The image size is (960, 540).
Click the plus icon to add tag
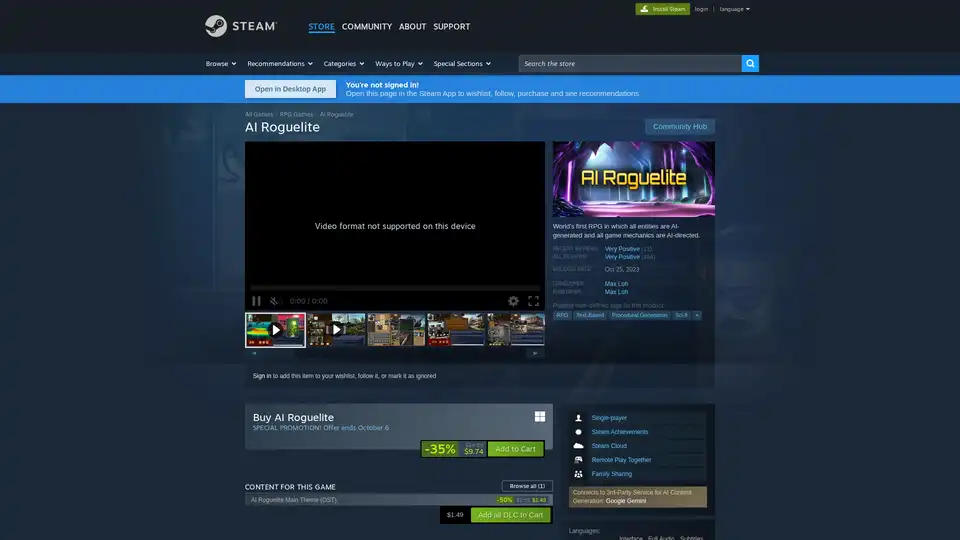[x=697, y=315]
